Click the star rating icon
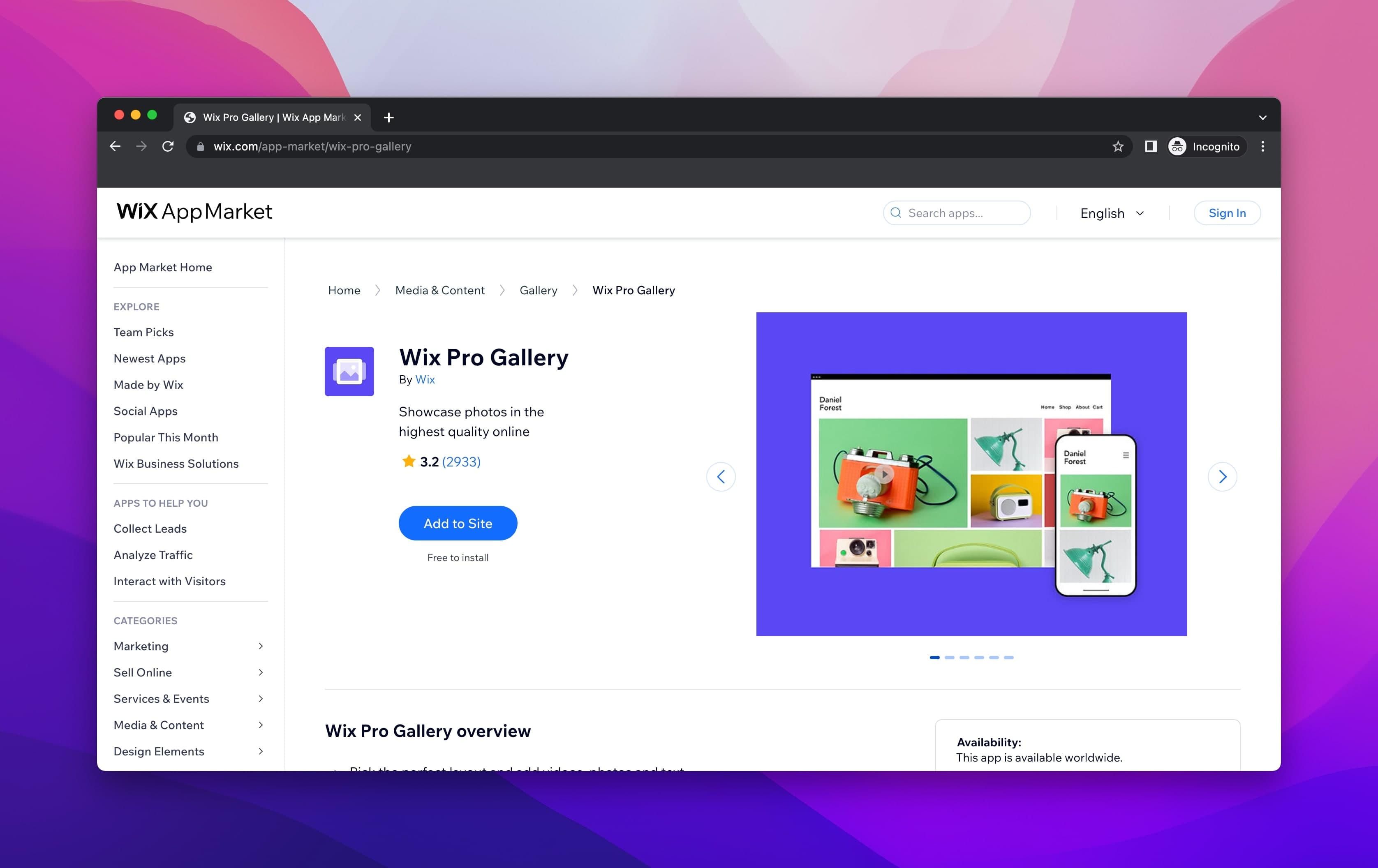The height and width of the screenshot is (868, 1378). 407,462
